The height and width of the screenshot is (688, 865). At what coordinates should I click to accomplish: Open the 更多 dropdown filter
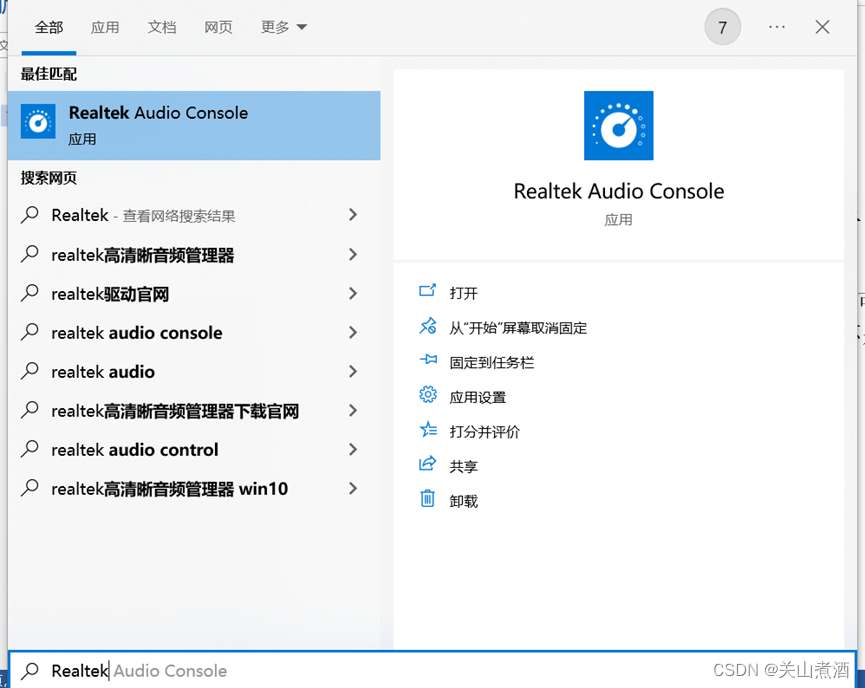(284, 27)
